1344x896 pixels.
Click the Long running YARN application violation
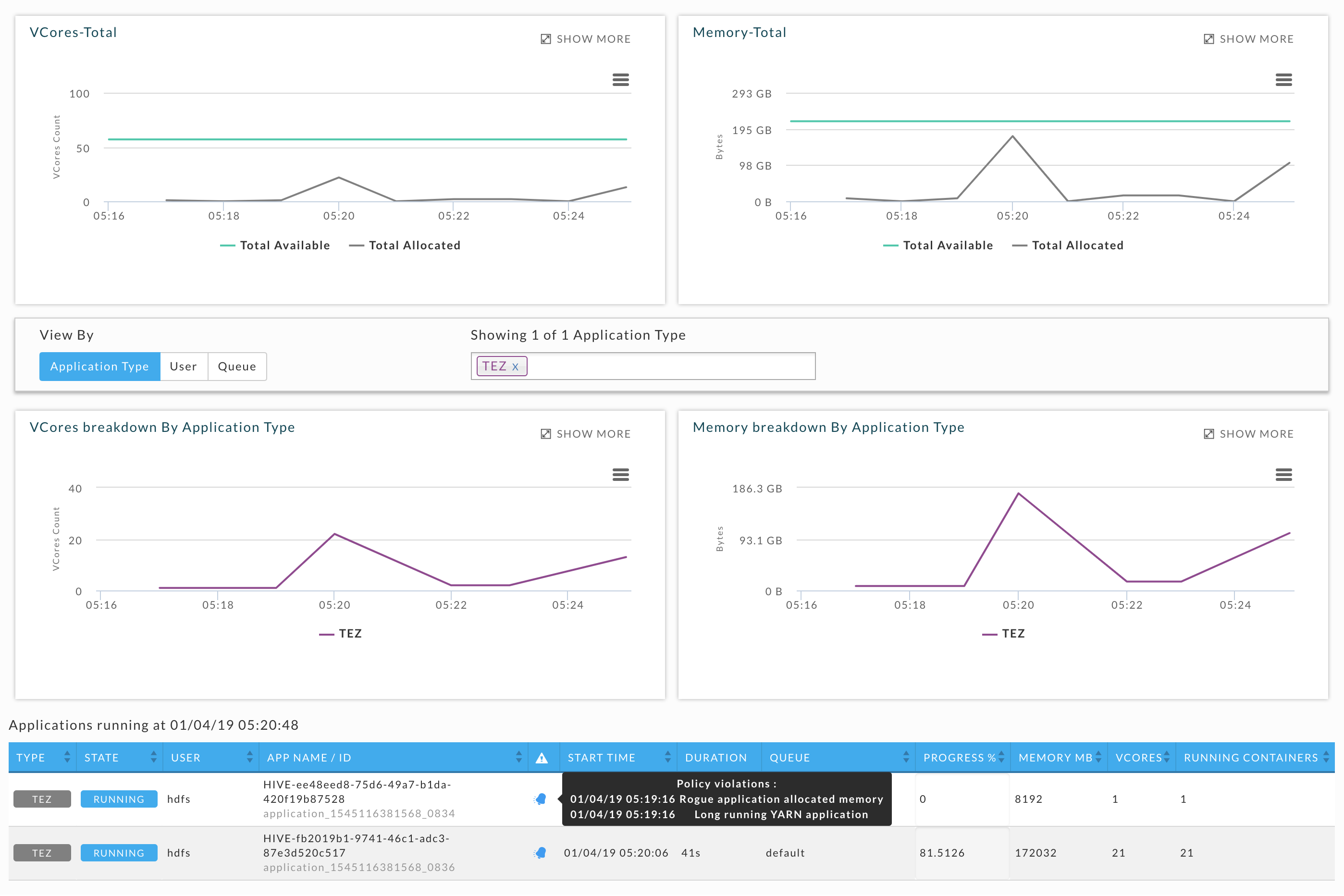pyautogui.click(x=719, y=814)
